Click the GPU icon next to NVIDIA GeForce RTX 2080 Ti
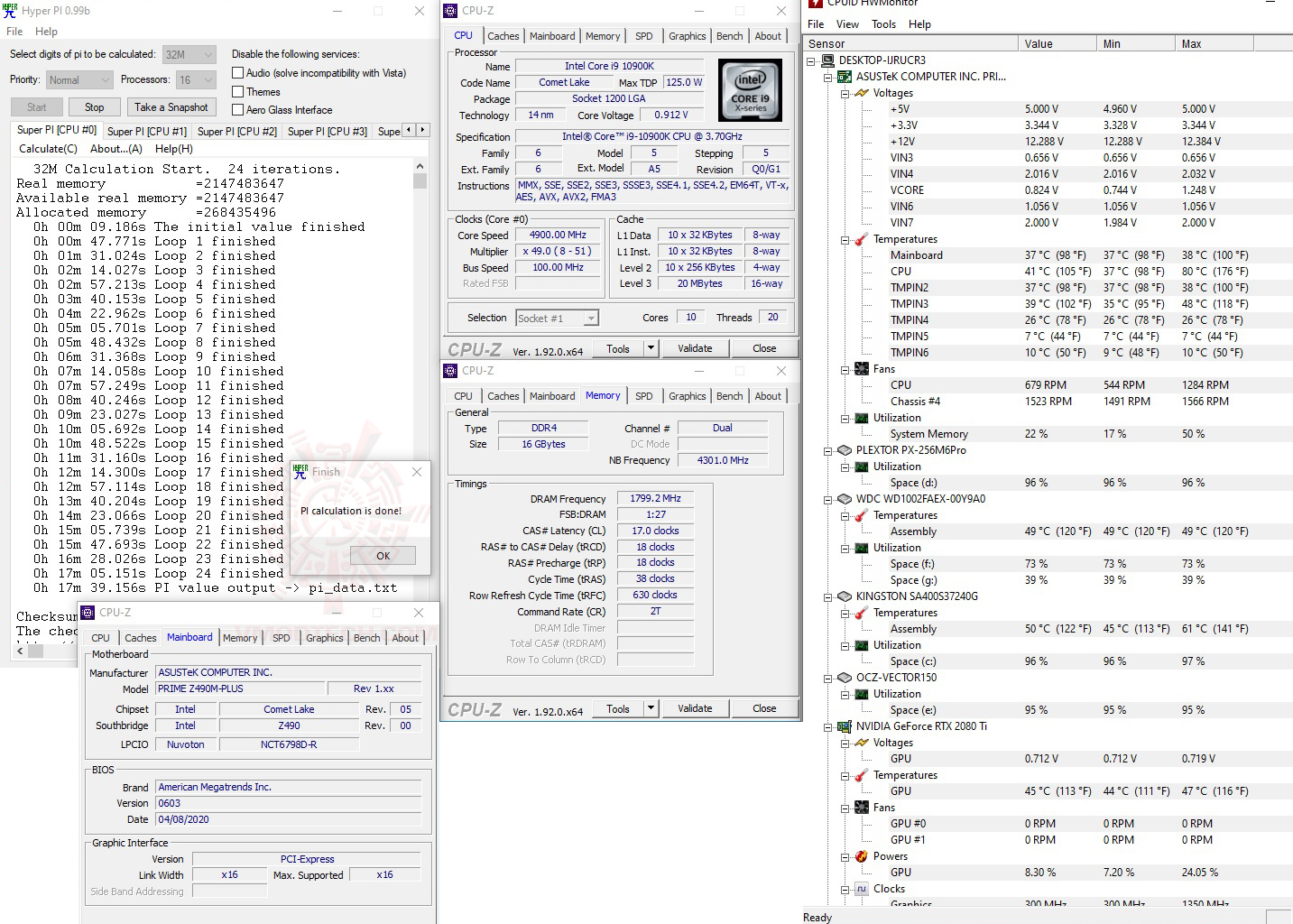 pos(844,726)
